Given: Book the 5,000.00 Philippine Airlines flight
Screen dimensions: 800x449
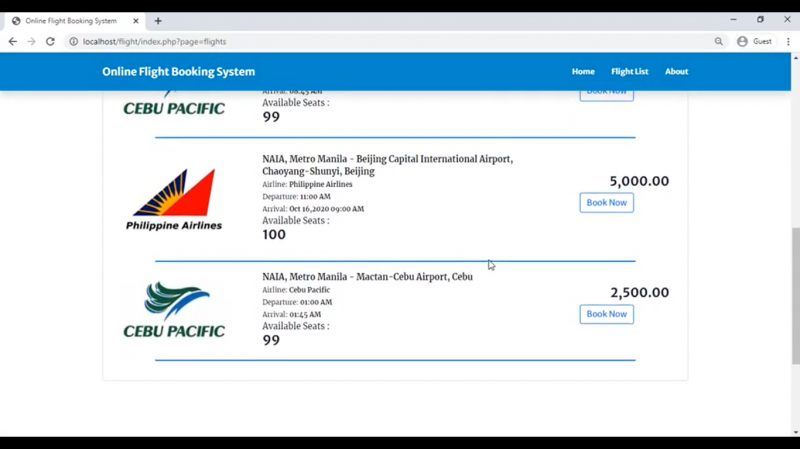Looking at the screenshot, I should [x=607, y=203].
